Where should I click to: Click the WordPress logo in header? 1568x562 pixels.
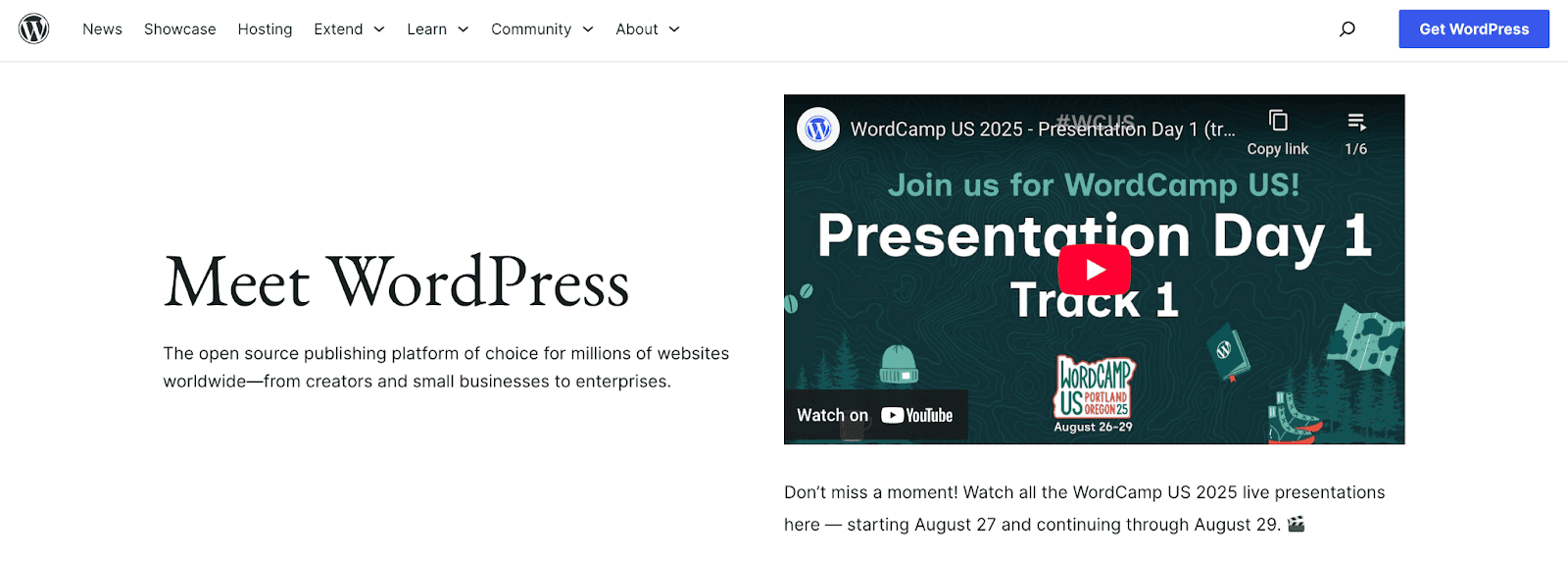click(x=34, y=28)
